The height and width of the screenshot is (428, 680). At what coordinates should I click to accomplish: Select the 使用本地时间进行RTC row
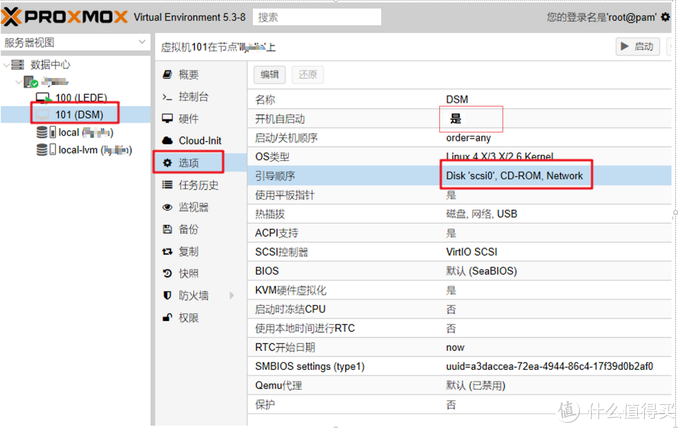[459, 328]
